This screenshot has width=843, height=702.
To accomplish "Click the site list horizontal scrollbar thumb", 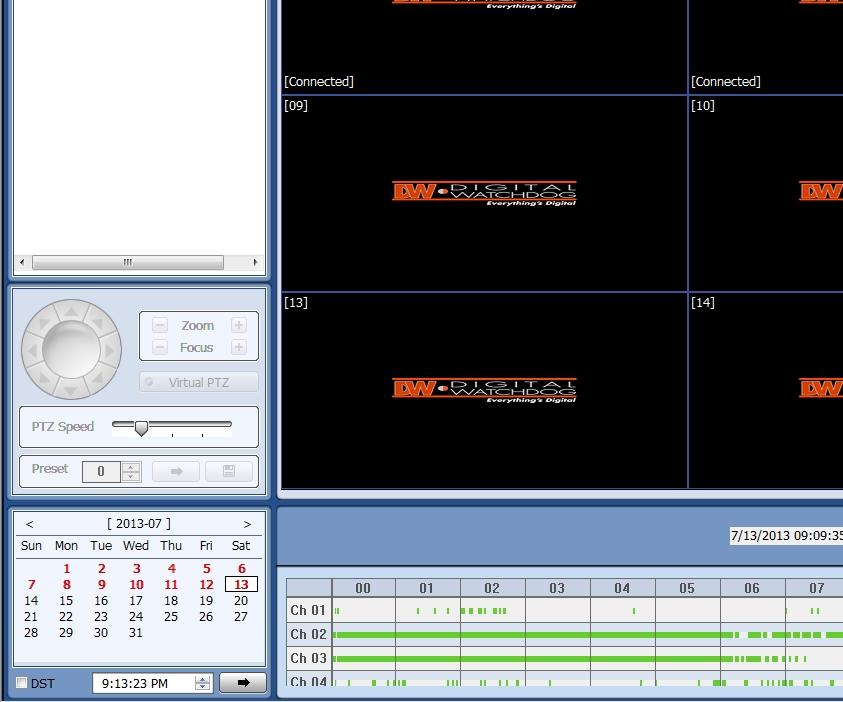I will [128, 262].
